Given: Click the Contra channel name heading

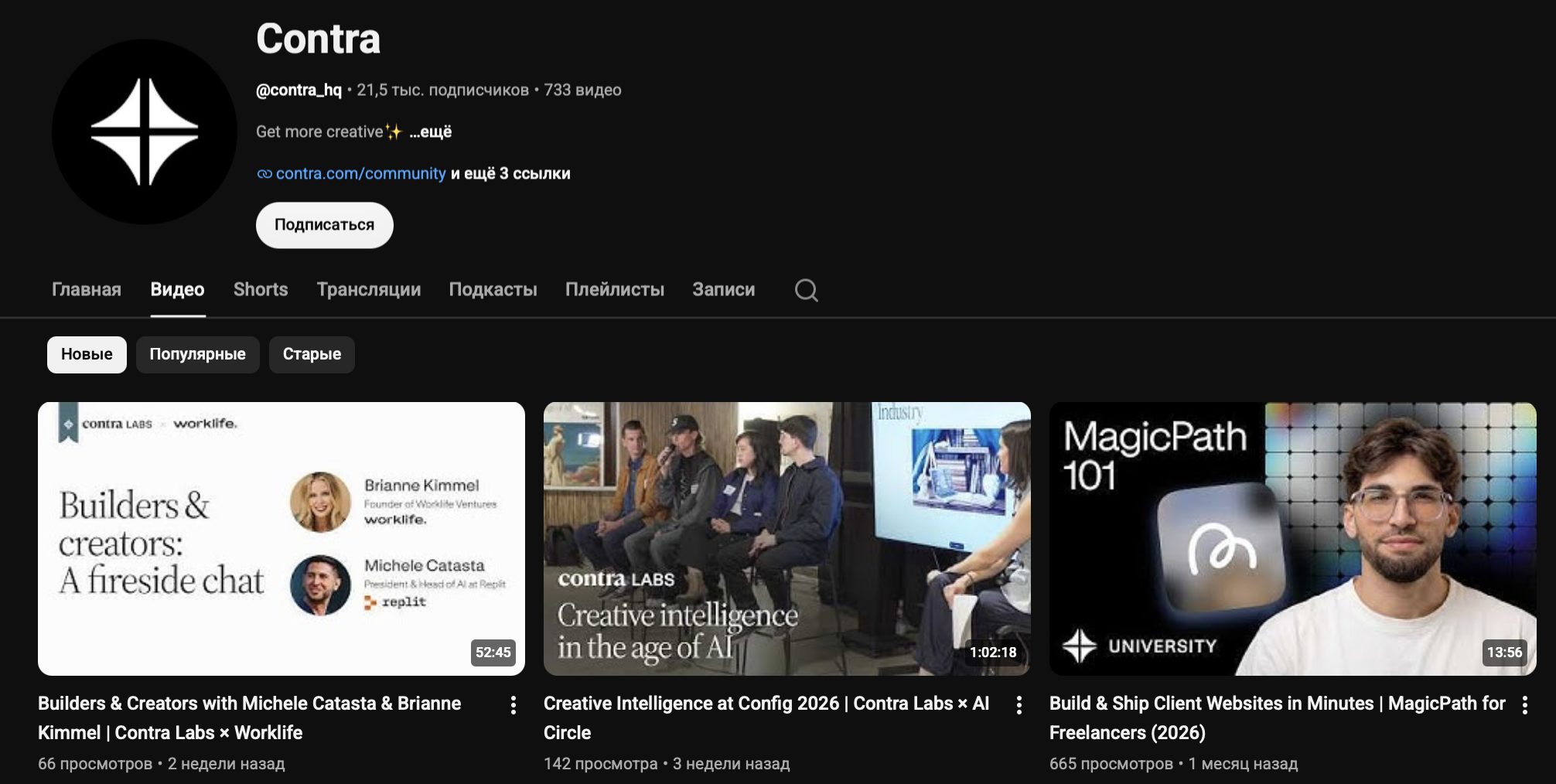Looking at the screenshot, I should [x=319, y=39].
